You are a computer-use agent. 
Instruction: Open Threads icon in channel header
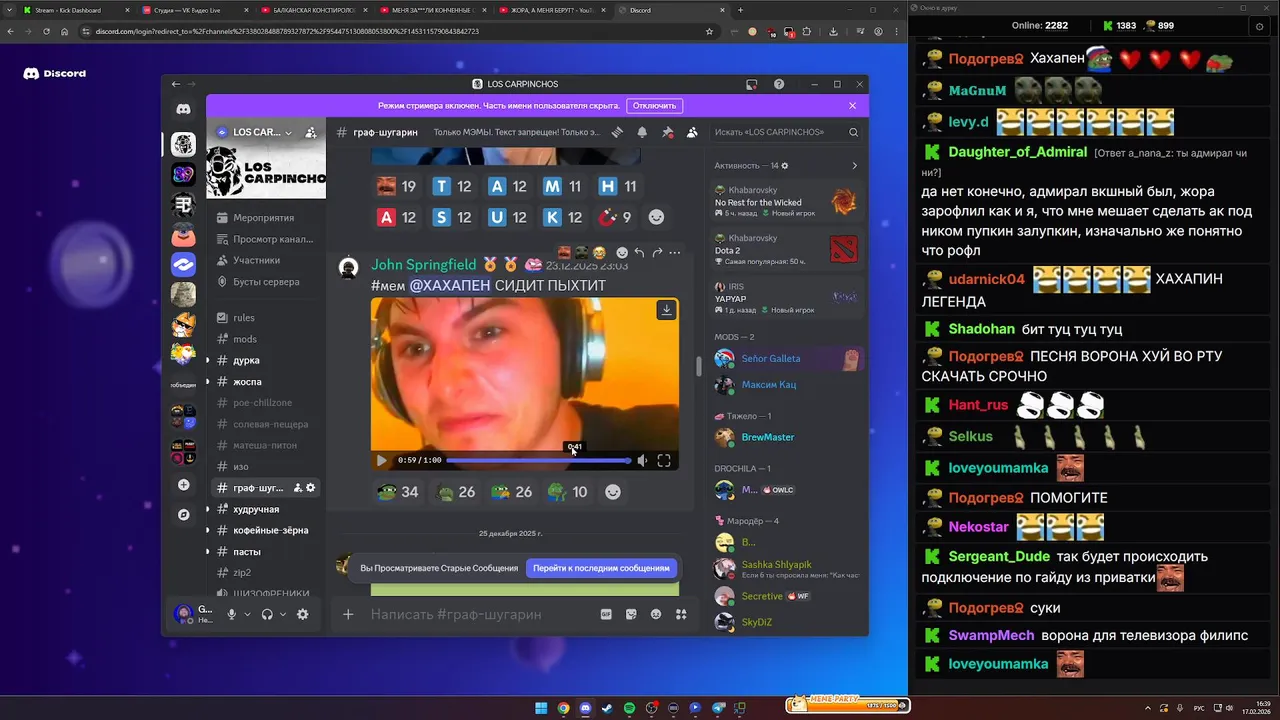(x=618, y=132)
